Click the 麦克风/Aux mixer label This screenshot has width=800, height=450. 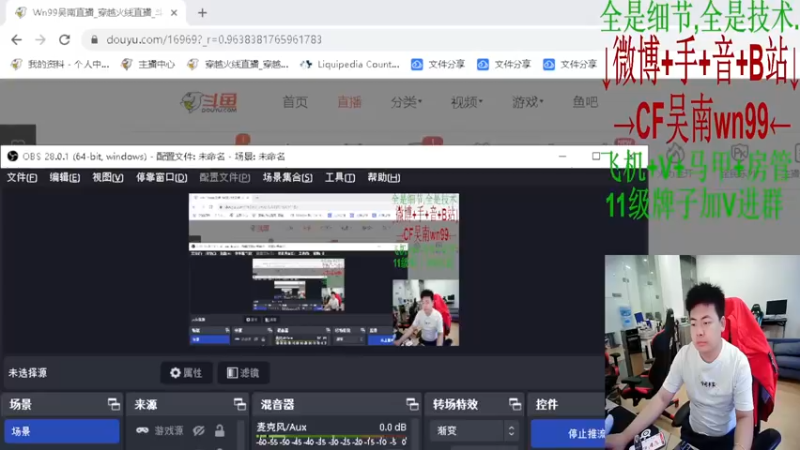(x=281, y=427)
